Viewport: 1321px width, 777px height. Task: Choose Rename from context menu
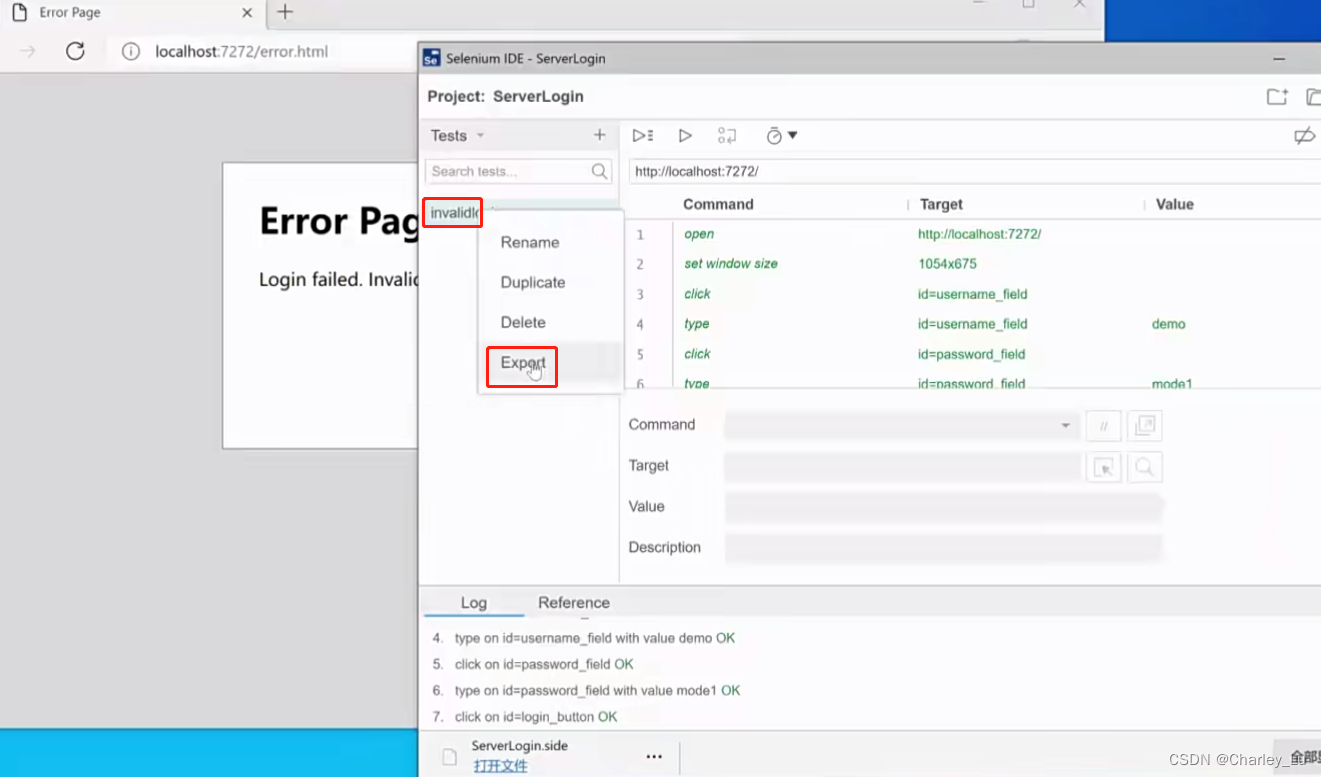530,242
